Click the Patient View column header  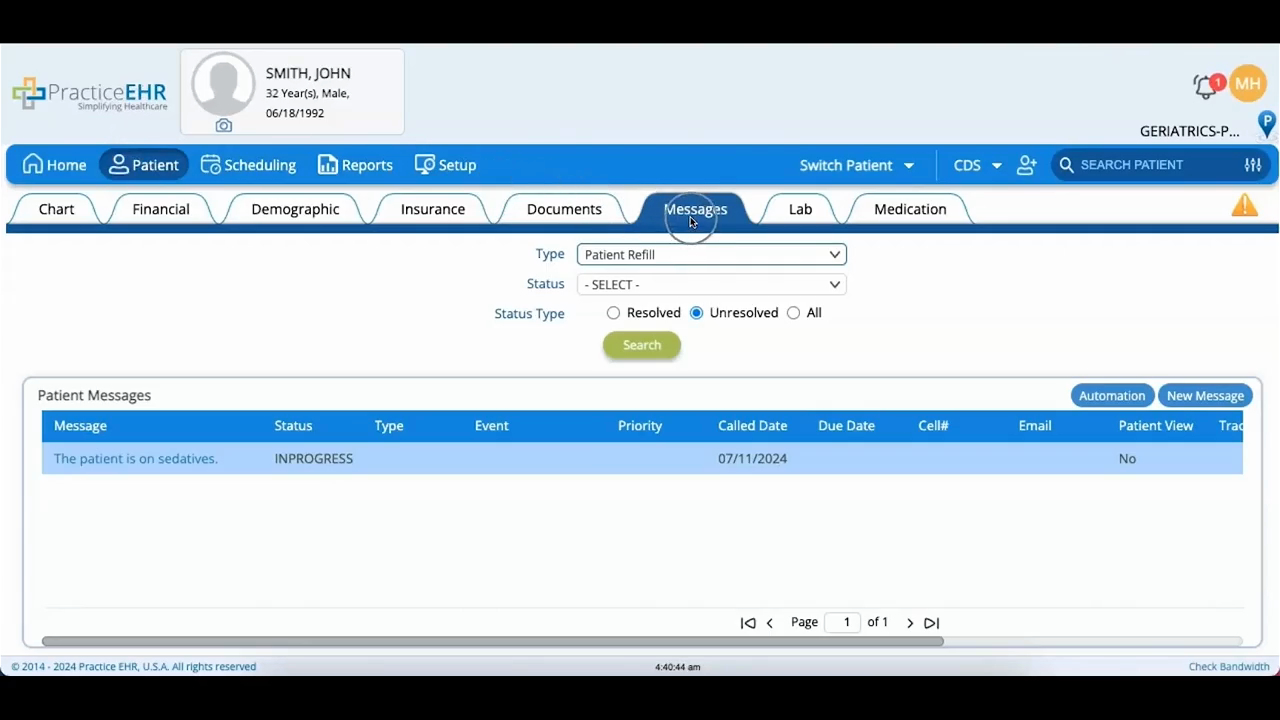click(x=1156, y=426)
